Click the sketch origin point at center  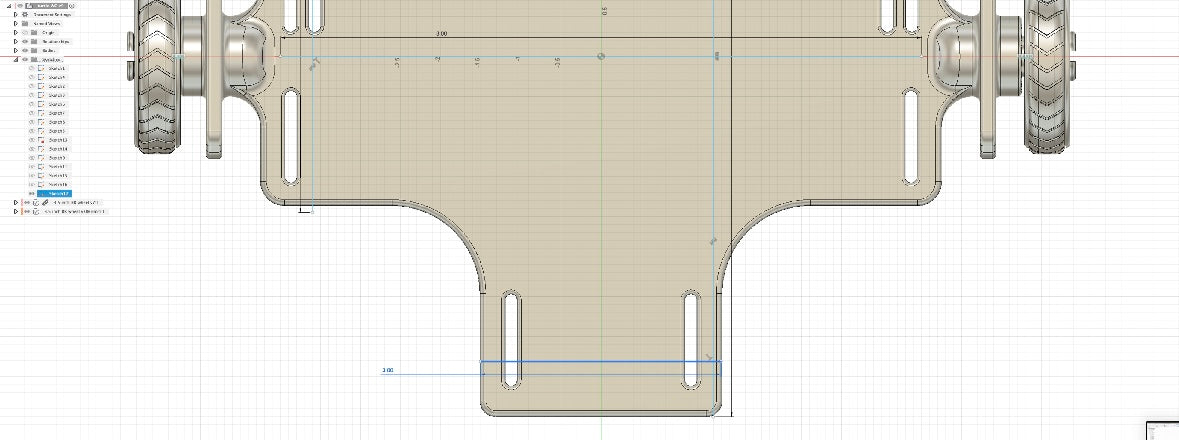tap(600, 56)
